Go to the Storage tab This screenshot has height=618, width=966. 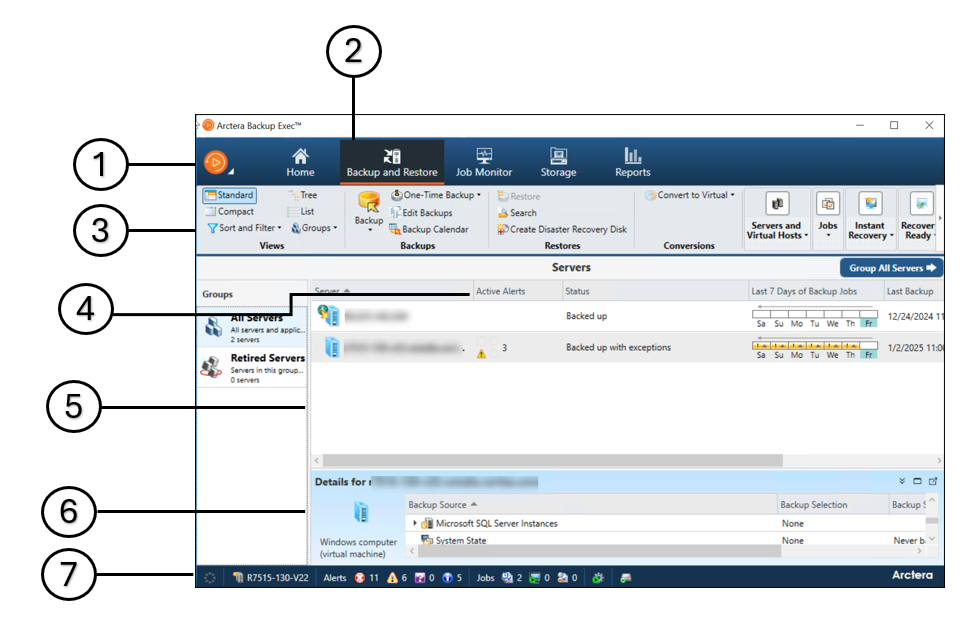click(558, 163)
